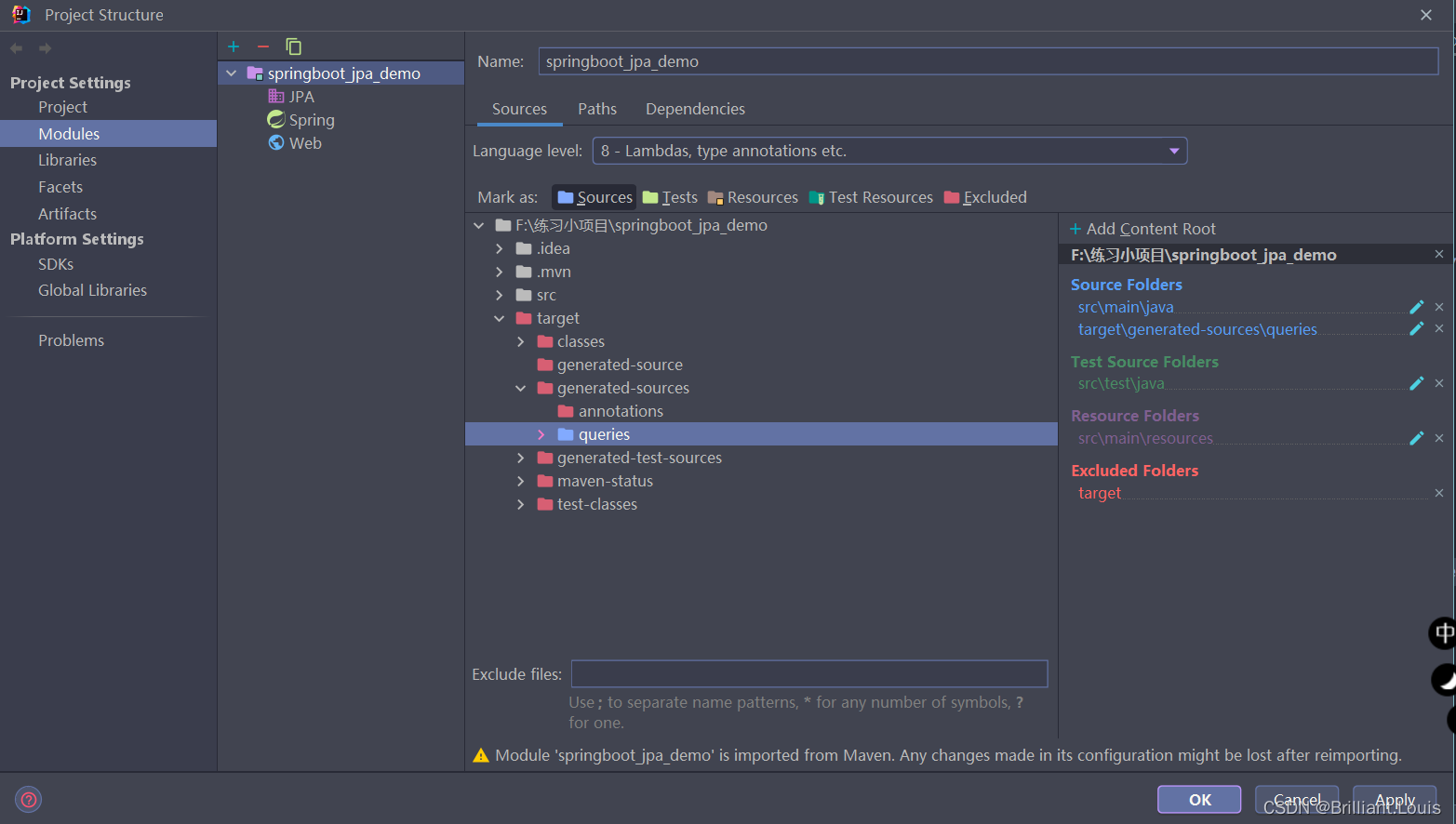Focus the Exclude files field
This screenshot has height=824, width=1456.
point(809,674)
